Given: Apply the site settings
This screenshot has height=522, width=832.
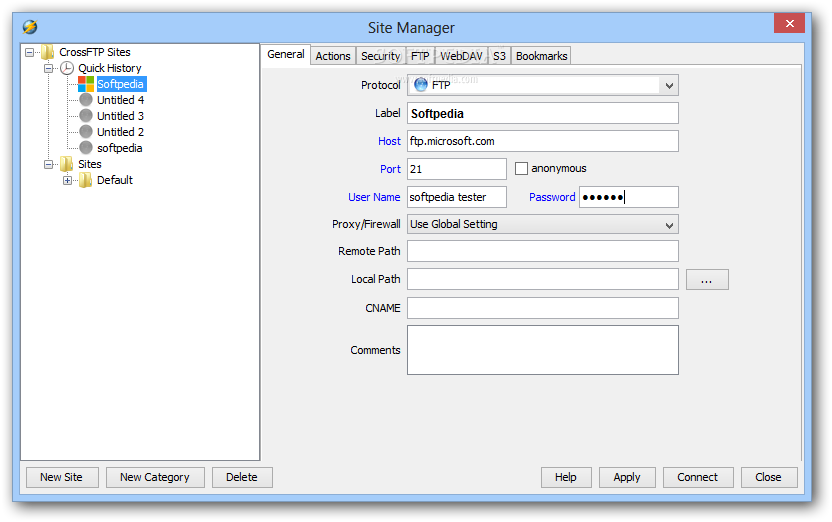Looking at the screenshot, I should point(627,477).
